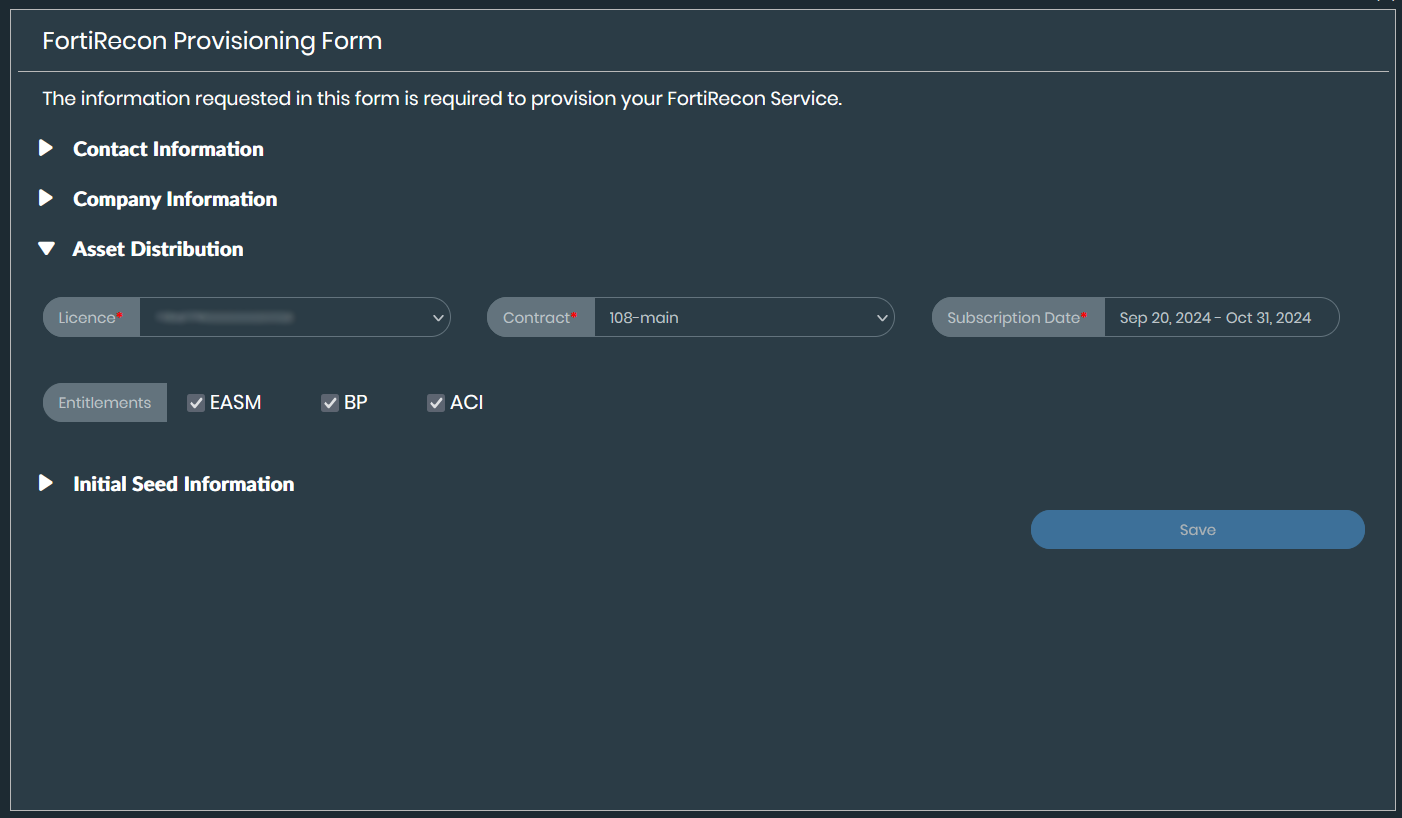1402x818 pixels.
Task: Click the Licence field label
Action: [x=88, y=317]
